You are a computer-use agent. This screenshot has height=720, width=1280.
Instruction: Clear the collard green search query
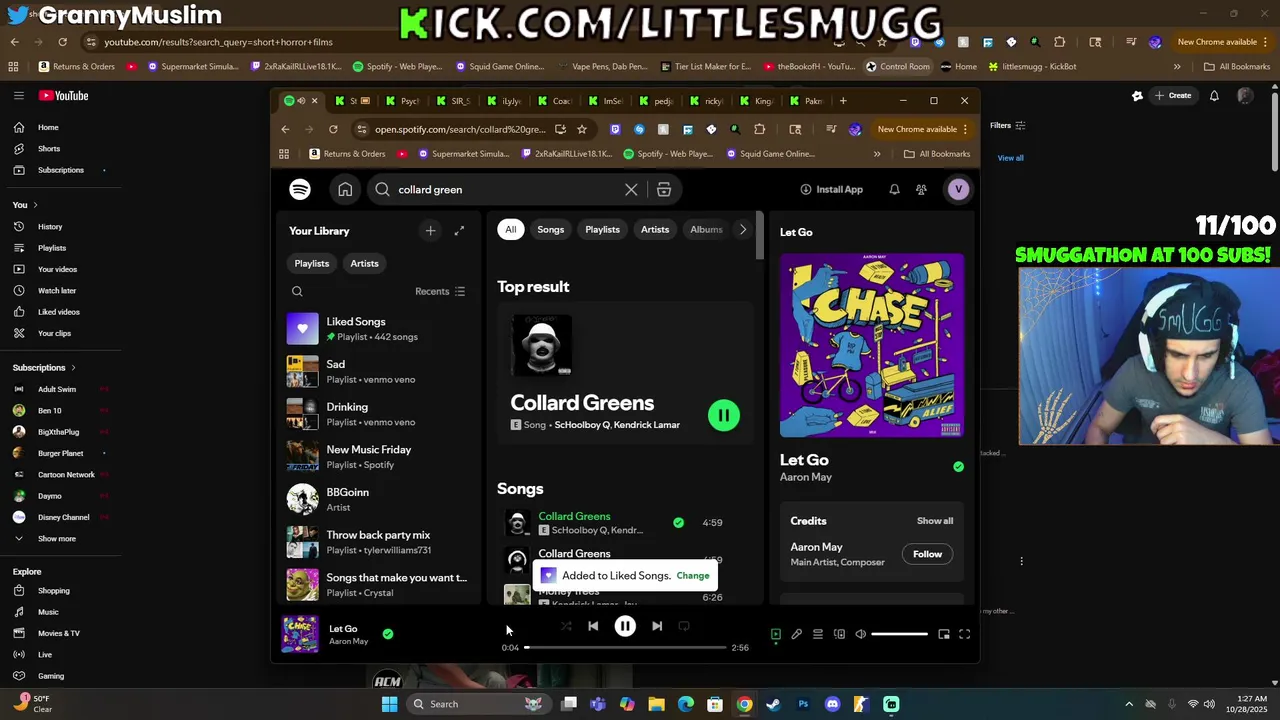point(631,189)
